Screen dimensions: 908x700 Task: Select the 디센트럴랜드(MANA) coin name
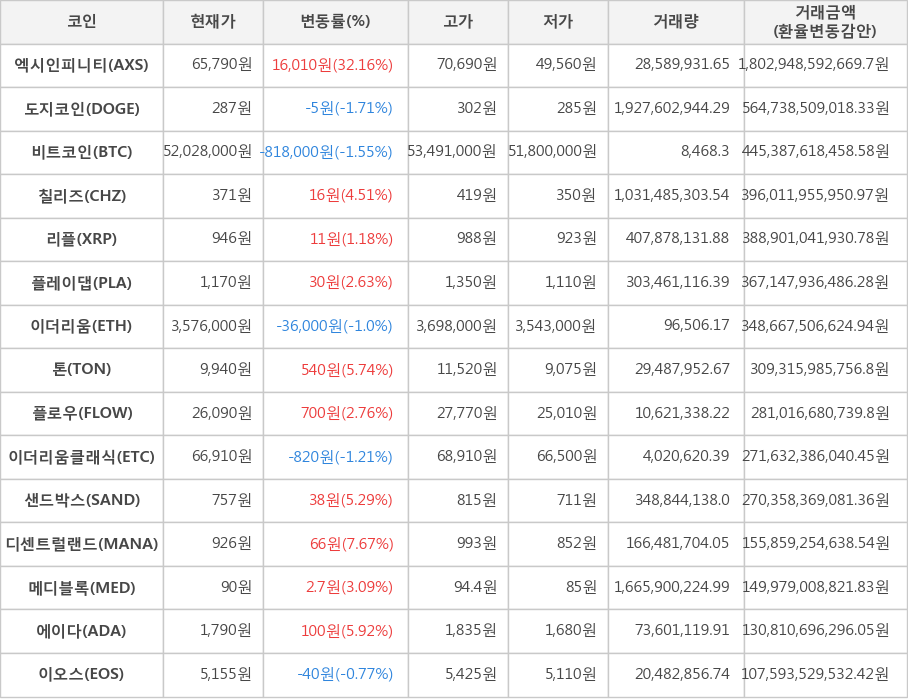click(x=82, y=544)
